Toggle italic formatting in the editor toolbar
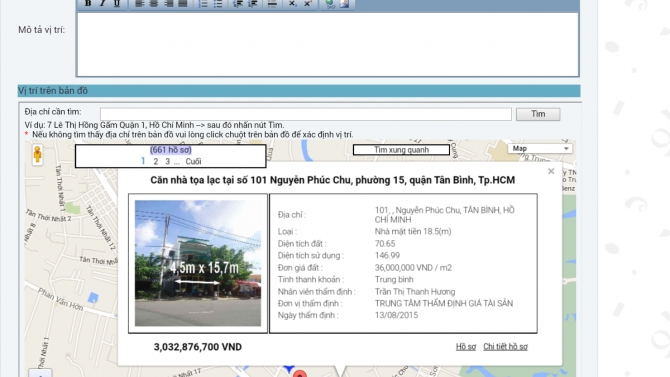 (x=102, y=3)
